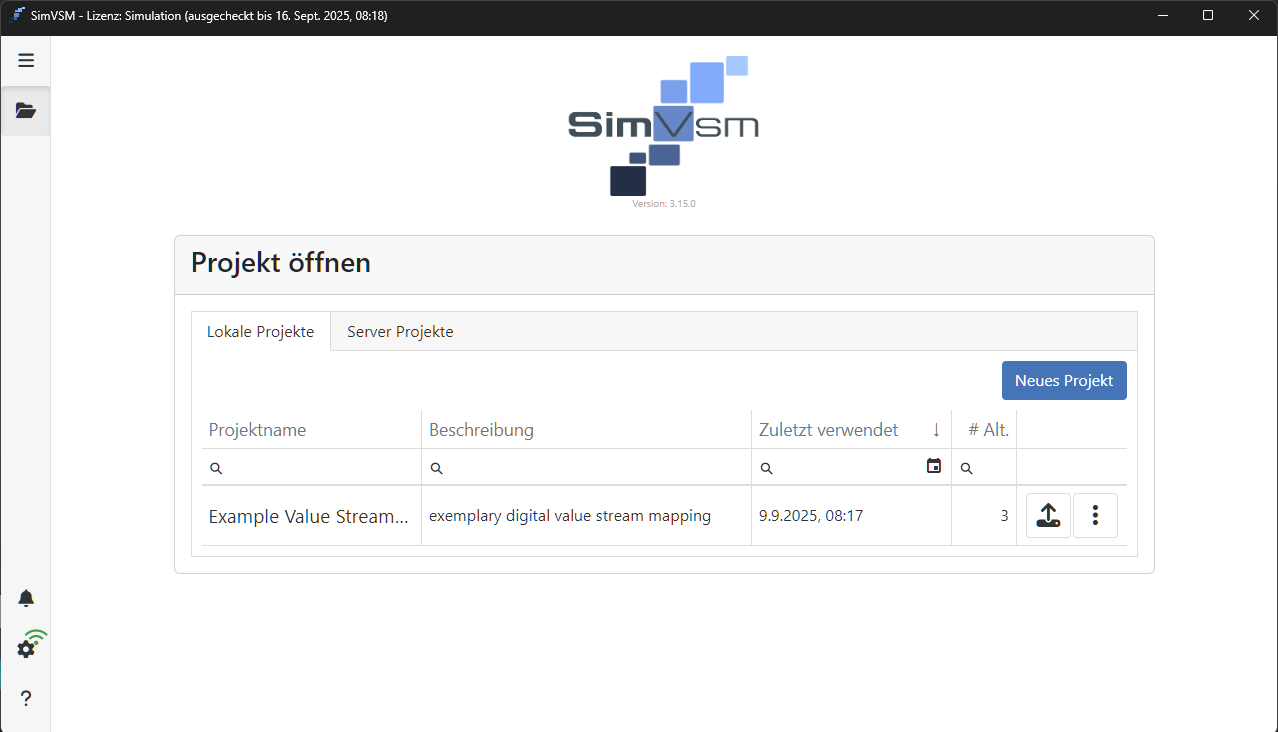The image size is (1278, 732).
Task: Click the open folder sidebar icon
Action: pos(26,111)
